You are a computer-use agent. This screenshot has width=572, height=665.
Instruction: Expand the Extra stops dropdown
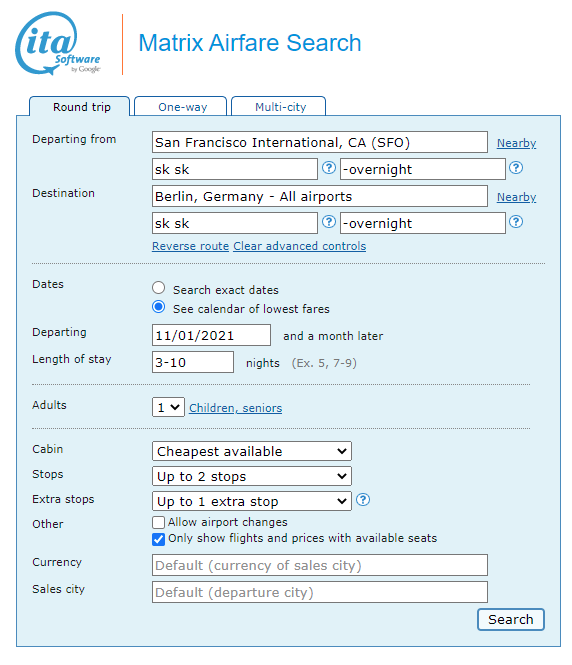coord(252,501)
